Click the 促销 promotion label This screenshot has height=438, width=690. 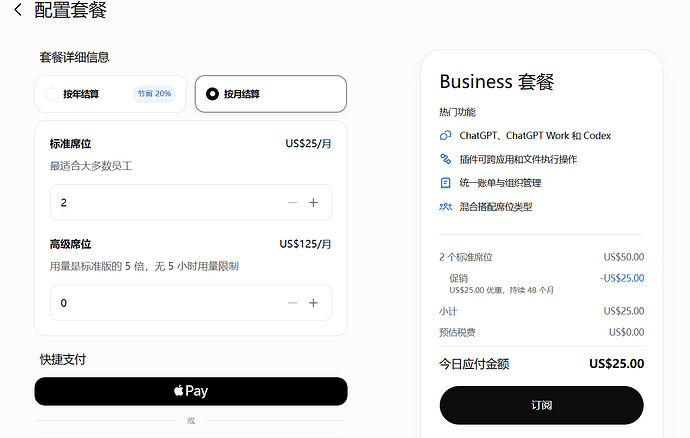click(x=459, y=278)
